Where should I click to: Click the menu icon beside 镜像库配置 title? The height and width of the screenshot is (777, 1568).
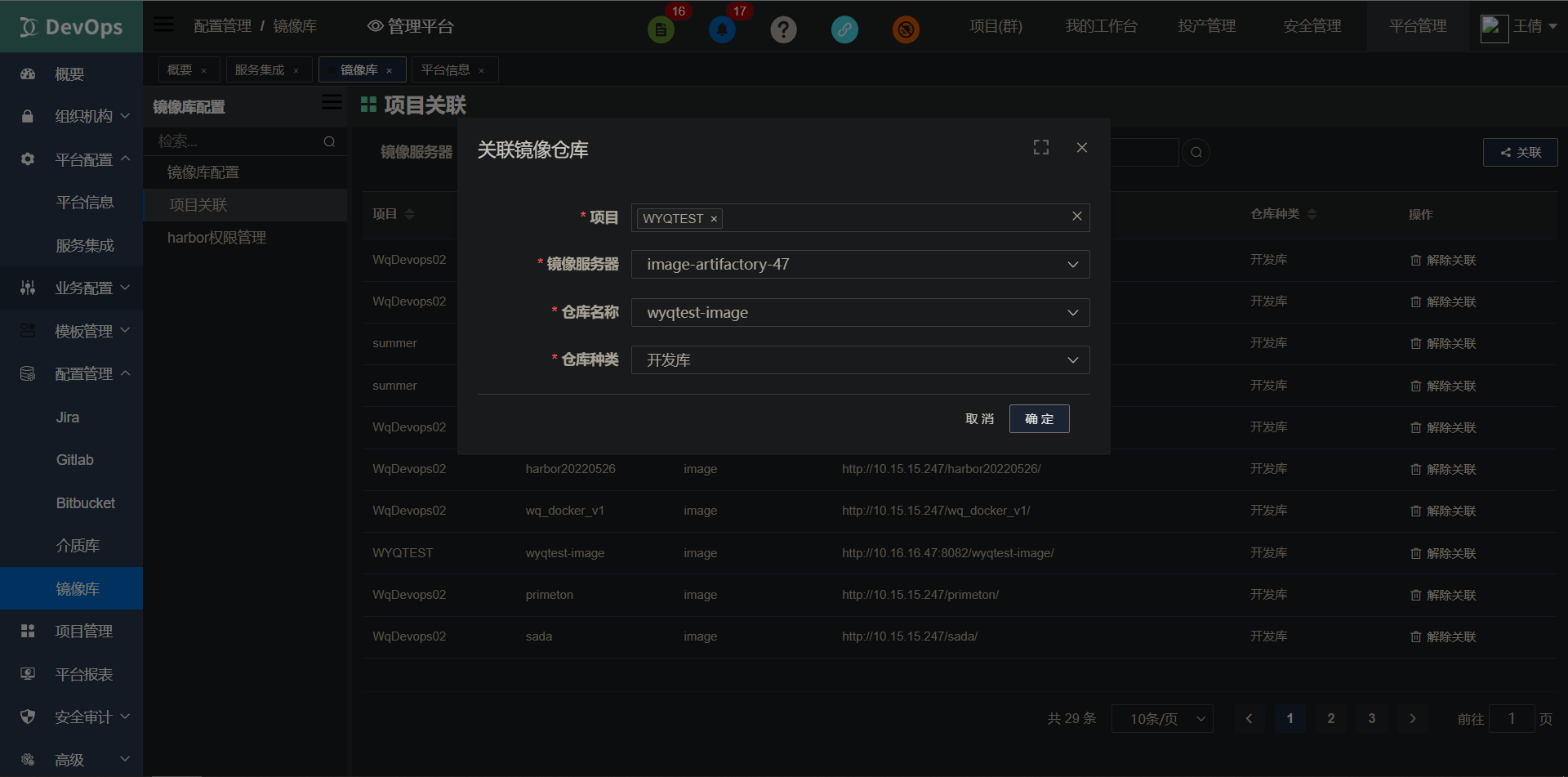[x=331, y=102]
